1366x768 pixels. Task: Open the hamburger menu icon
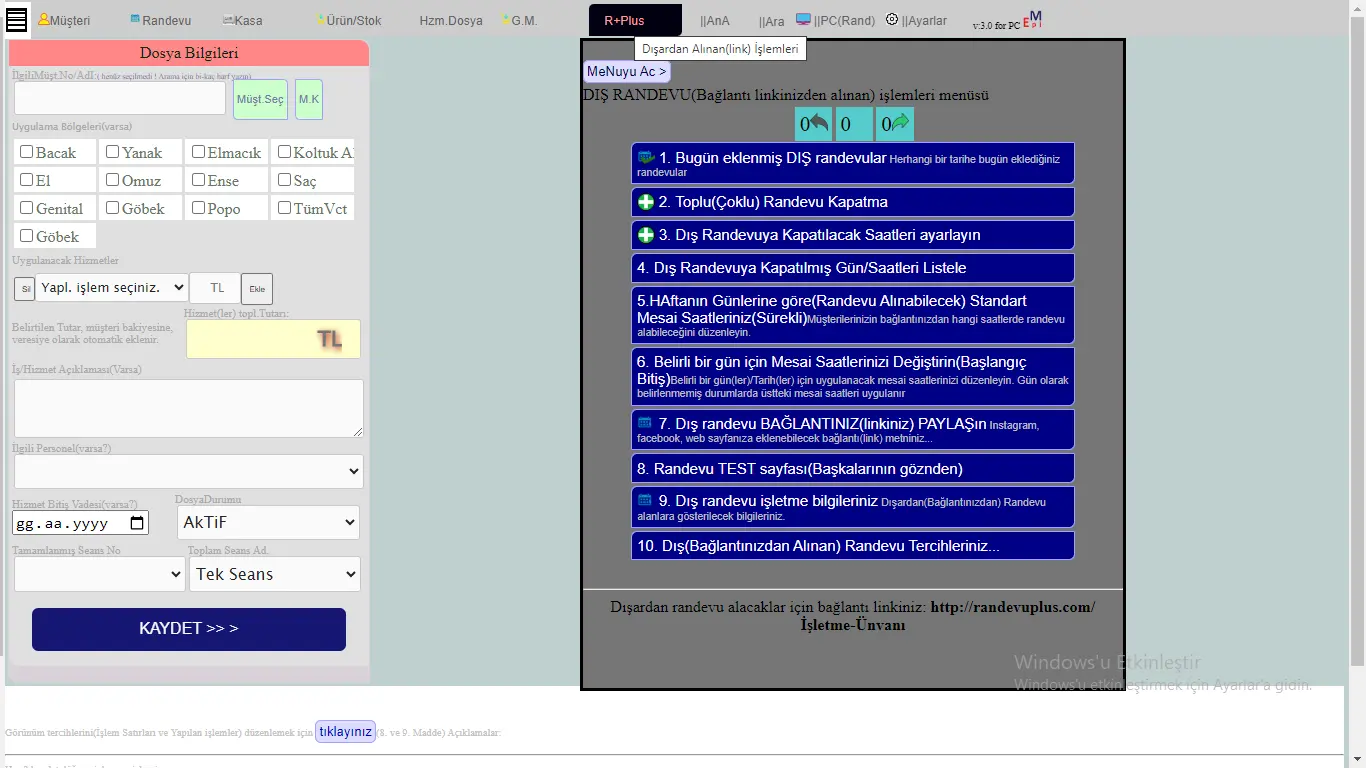click(x=16, y=20)
